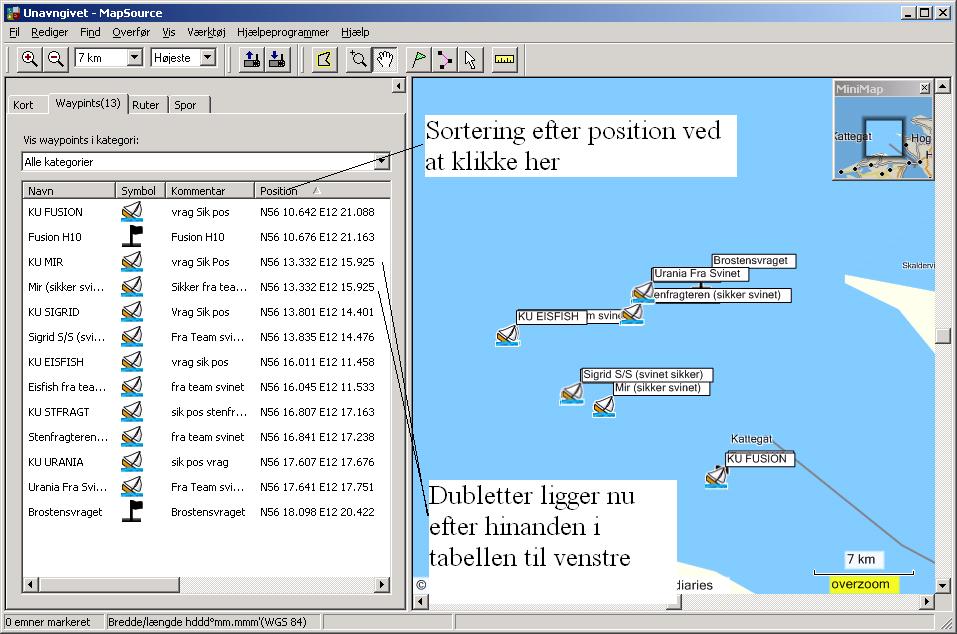Open the Fil menu
The image size is (957, 634).
pyautogui.click(x=15, y=32)
